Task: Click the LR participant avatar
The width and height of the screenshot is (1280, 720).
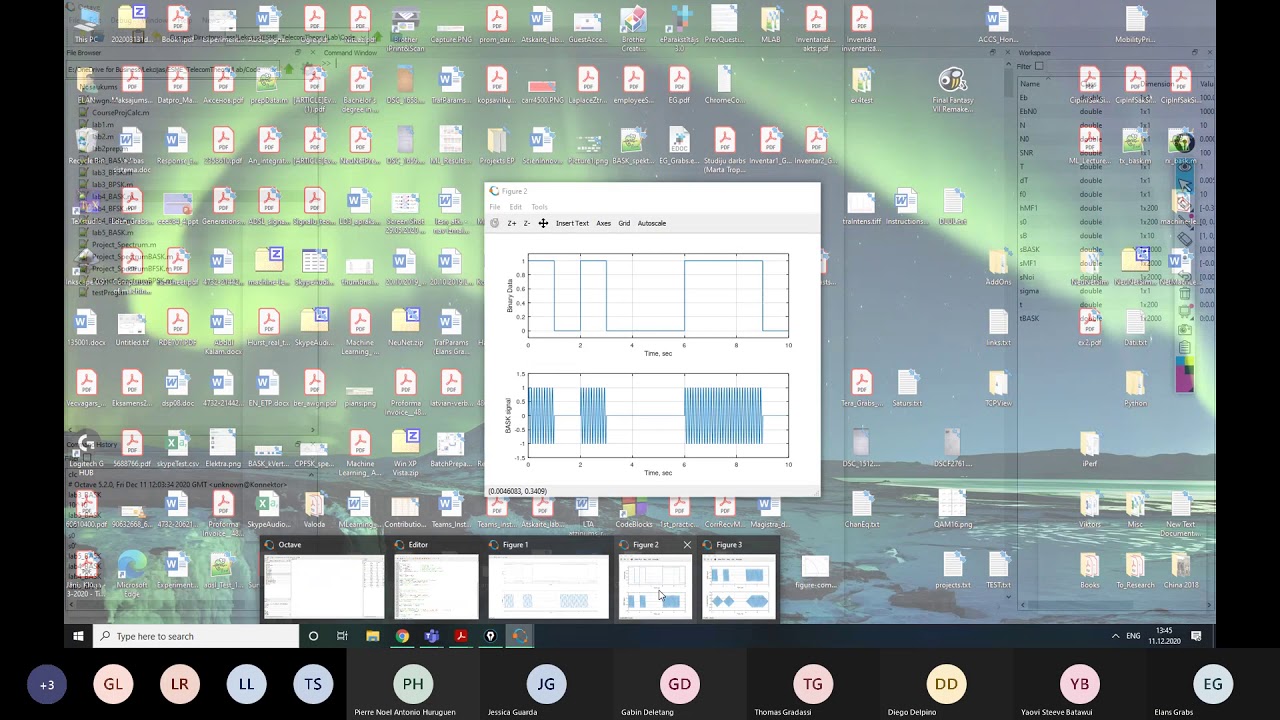Action: 180,685
